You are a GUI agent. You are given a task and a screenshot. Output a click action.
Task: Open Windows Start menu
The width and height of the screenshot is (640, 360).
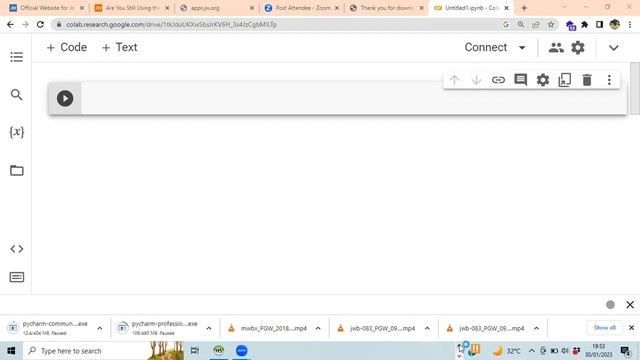pos(11,351)
